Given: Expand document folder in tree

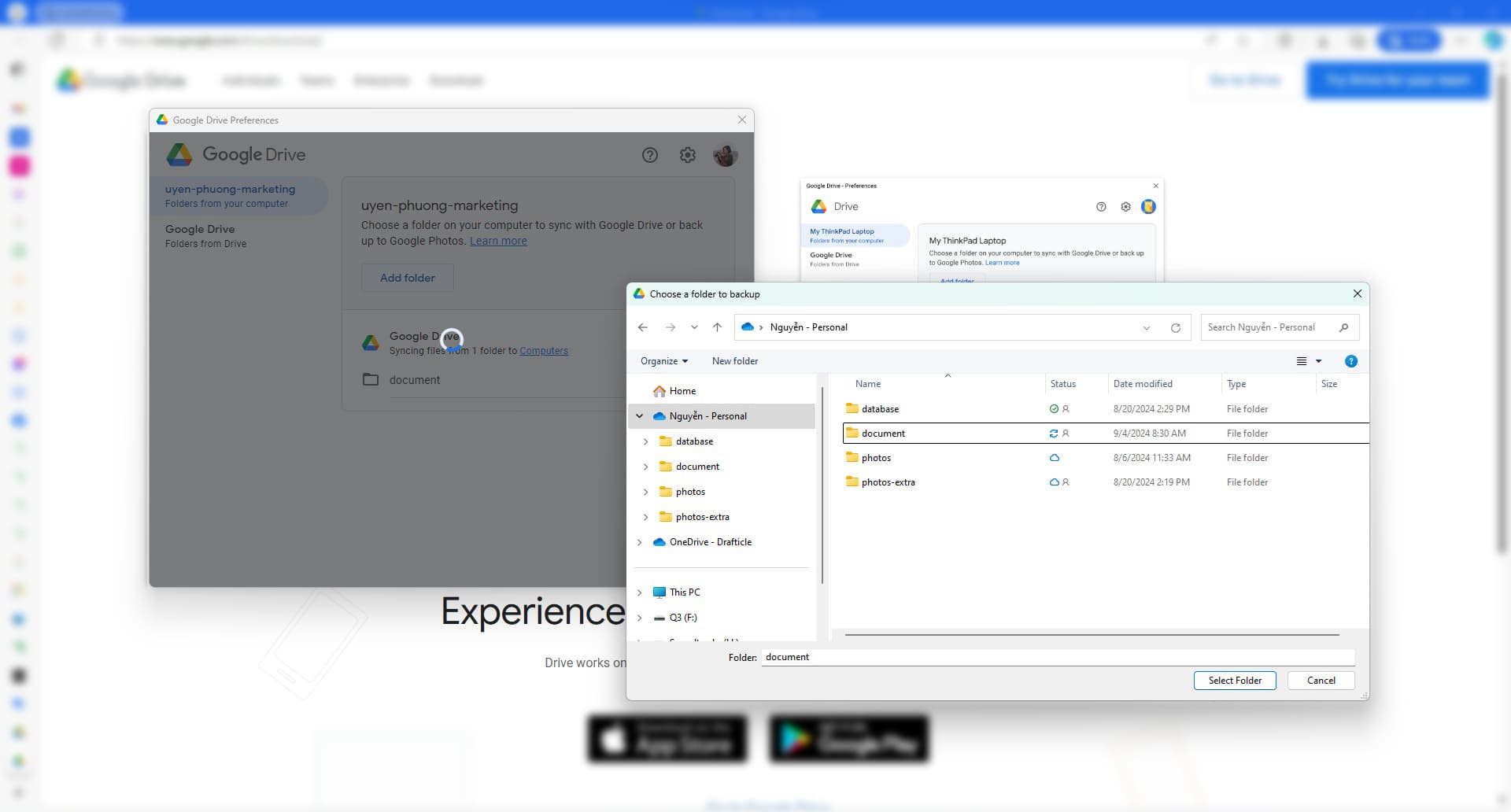Looking at the screenshot, I should (646, 467).
